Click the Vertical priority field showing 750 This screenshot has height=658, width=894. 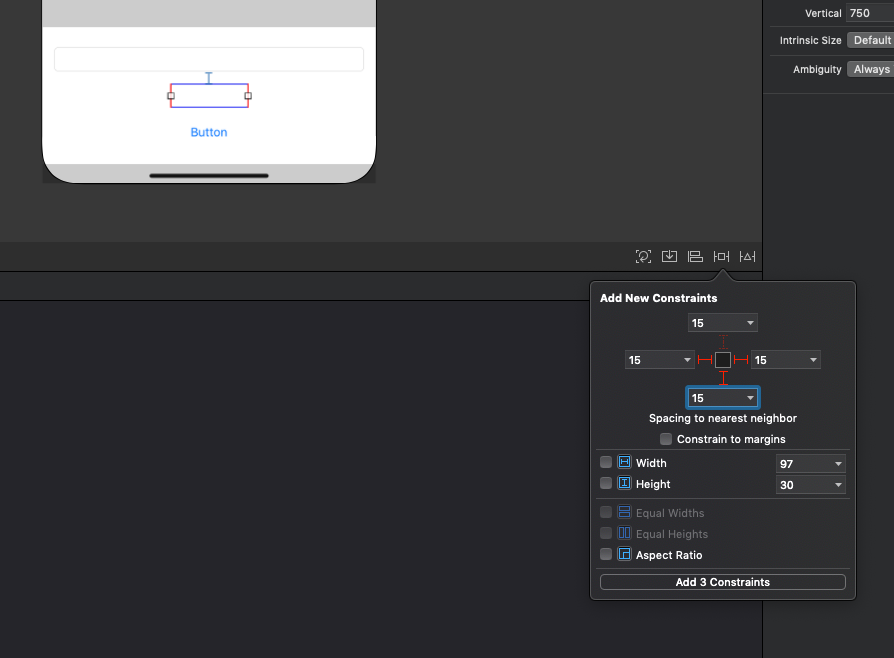(871, 13)
